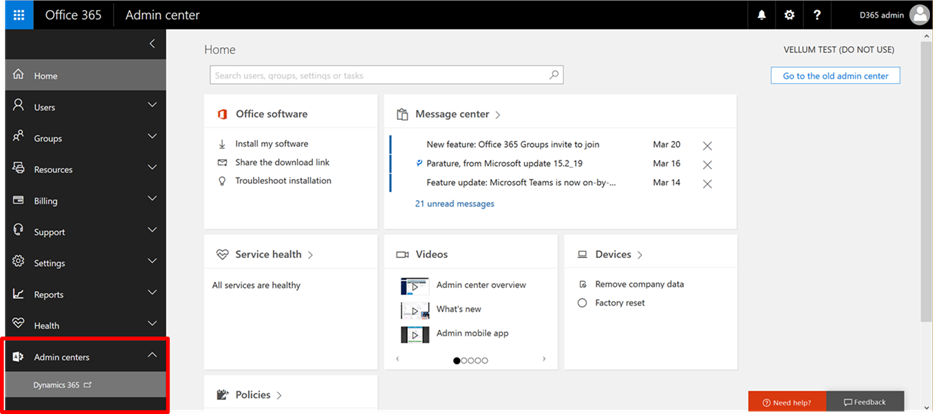
Task: Open Billing in the sidebar
Action: click(86, 201)
